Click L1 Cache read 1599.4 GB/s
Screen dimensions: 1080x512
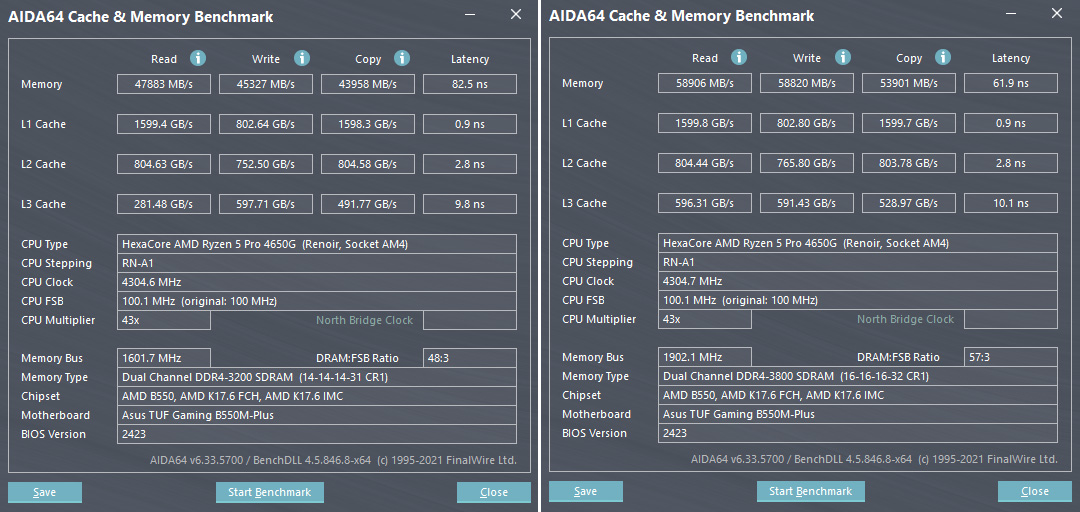[x=164, y=124]
